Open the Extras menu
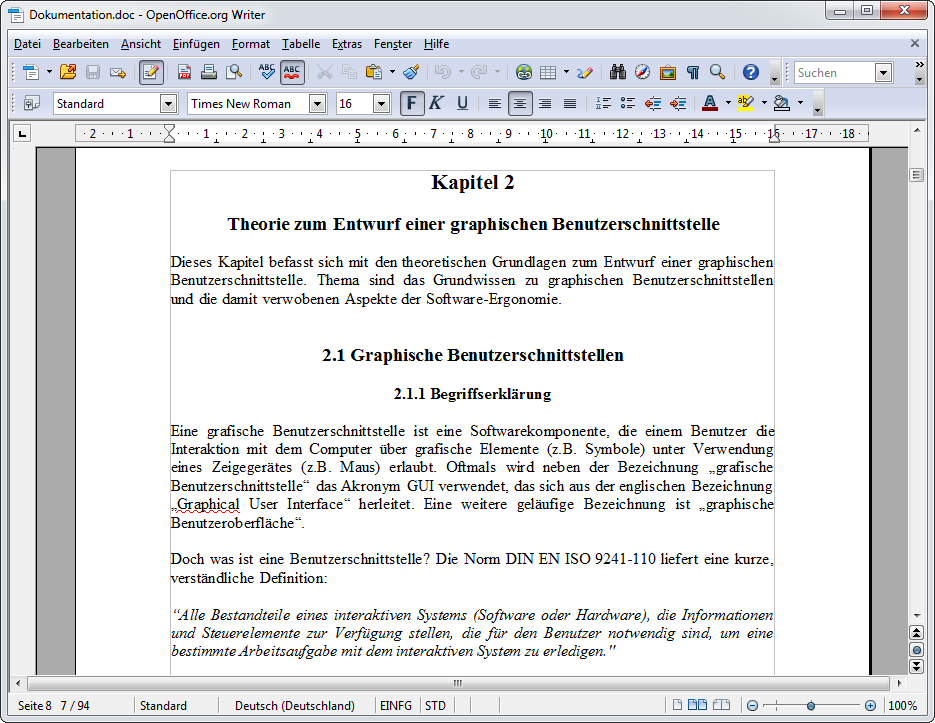Viewport: 935px width, 723px height. (x=347, y=44)
